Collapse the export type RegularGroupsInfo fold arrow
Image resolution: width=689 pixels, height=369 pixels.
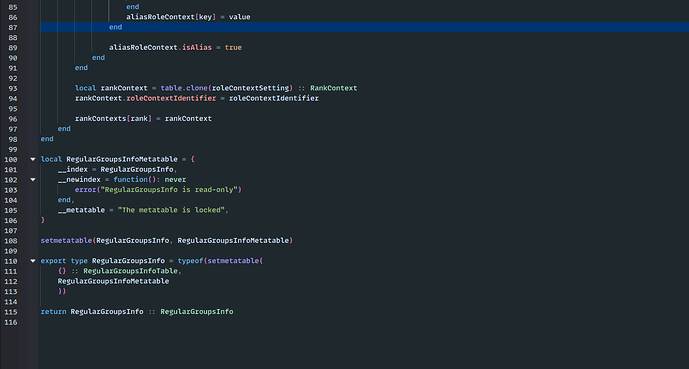(33, 261)
